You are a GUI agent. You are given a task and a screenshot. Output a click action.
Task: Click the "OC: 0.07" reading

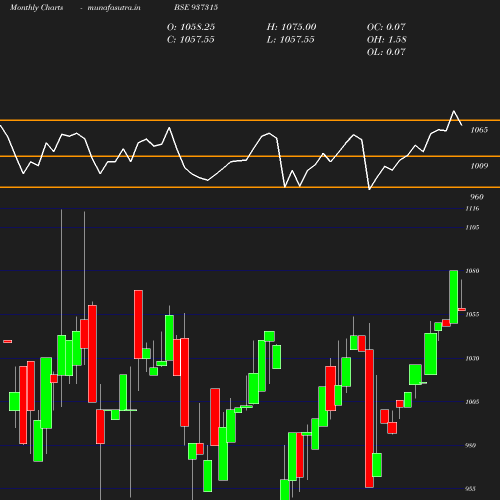[386, 27]
